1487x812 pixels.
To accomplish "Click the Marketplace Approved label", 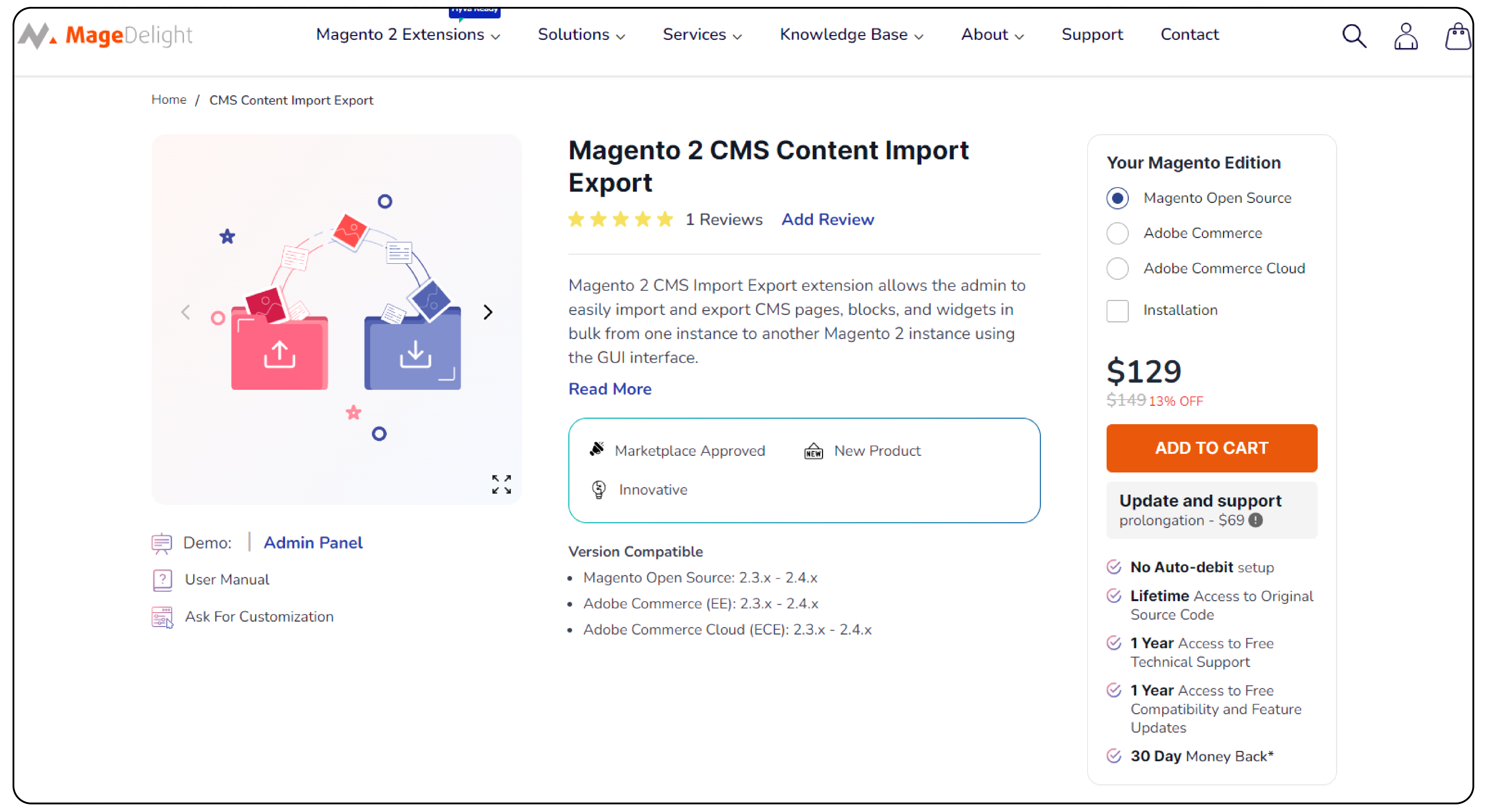I will pos(689,451).
